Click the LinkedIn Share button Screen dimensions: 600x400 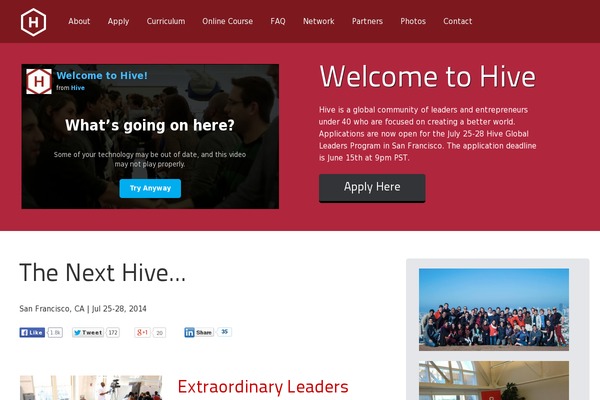click(x=199, y=332)
